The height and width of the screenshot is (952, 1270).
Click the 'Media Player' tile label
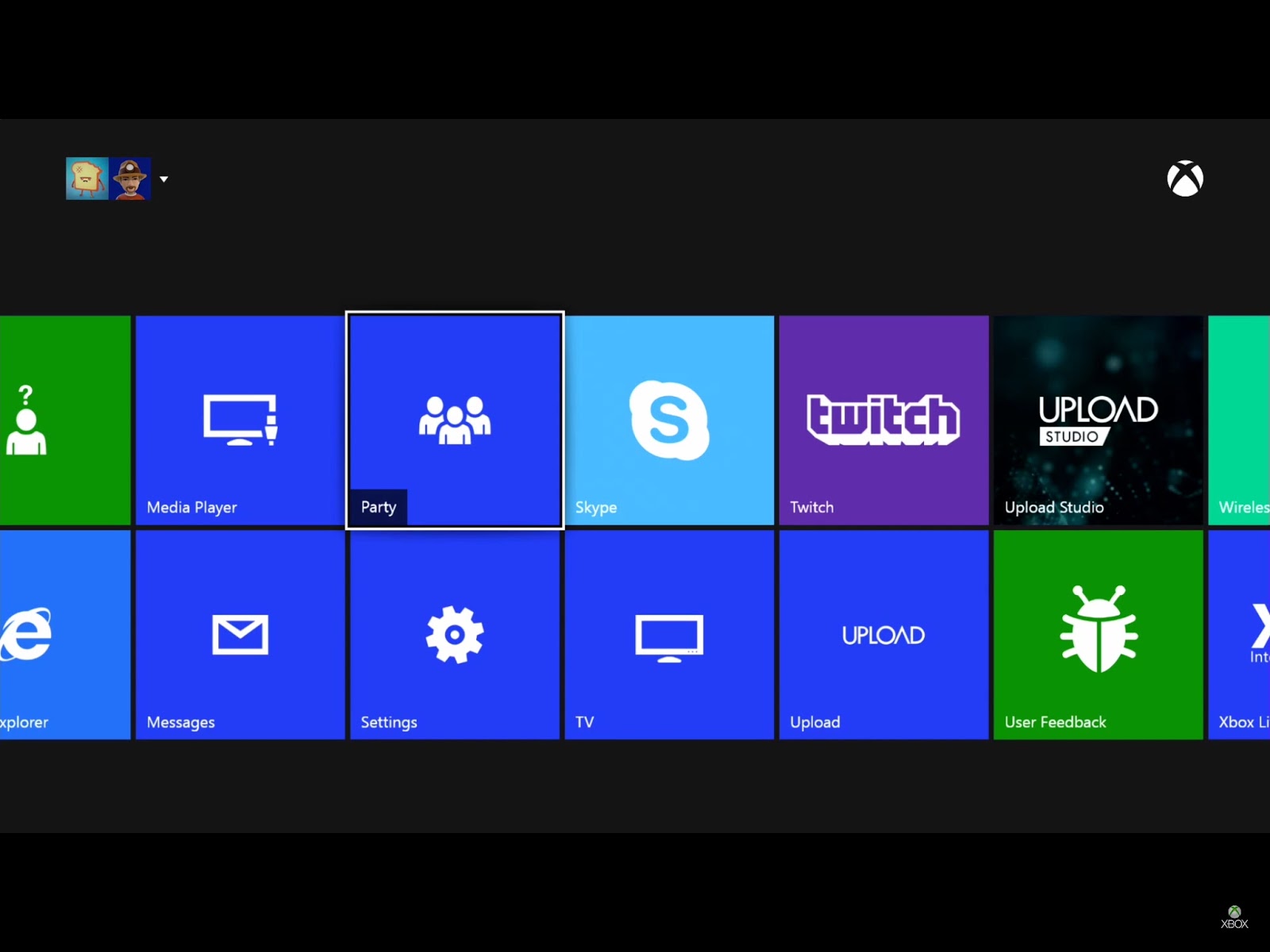(x=192, y=508)
